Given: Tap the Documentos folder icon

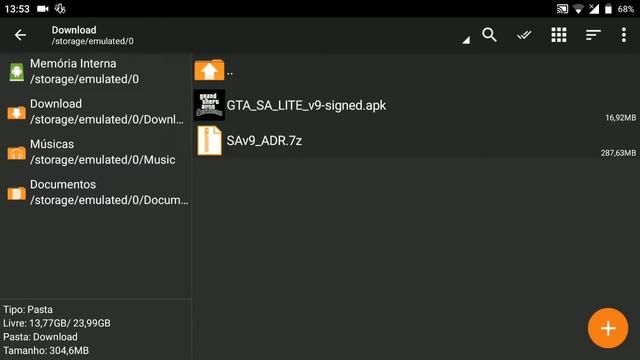Looking at the screenshot, I should coord(17,193).
